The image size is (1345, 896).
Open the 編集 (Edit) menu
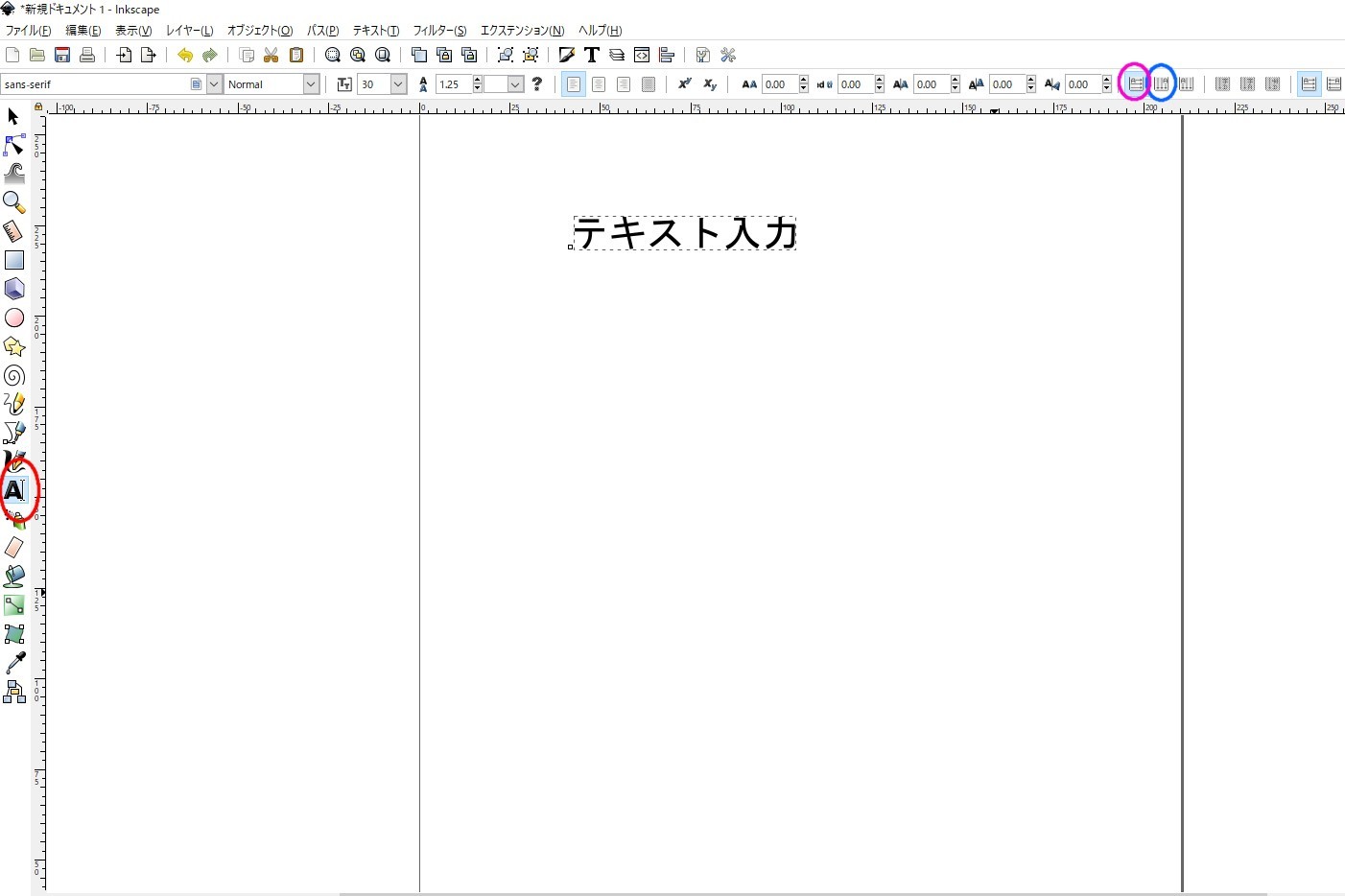click(x=83, y=31)
